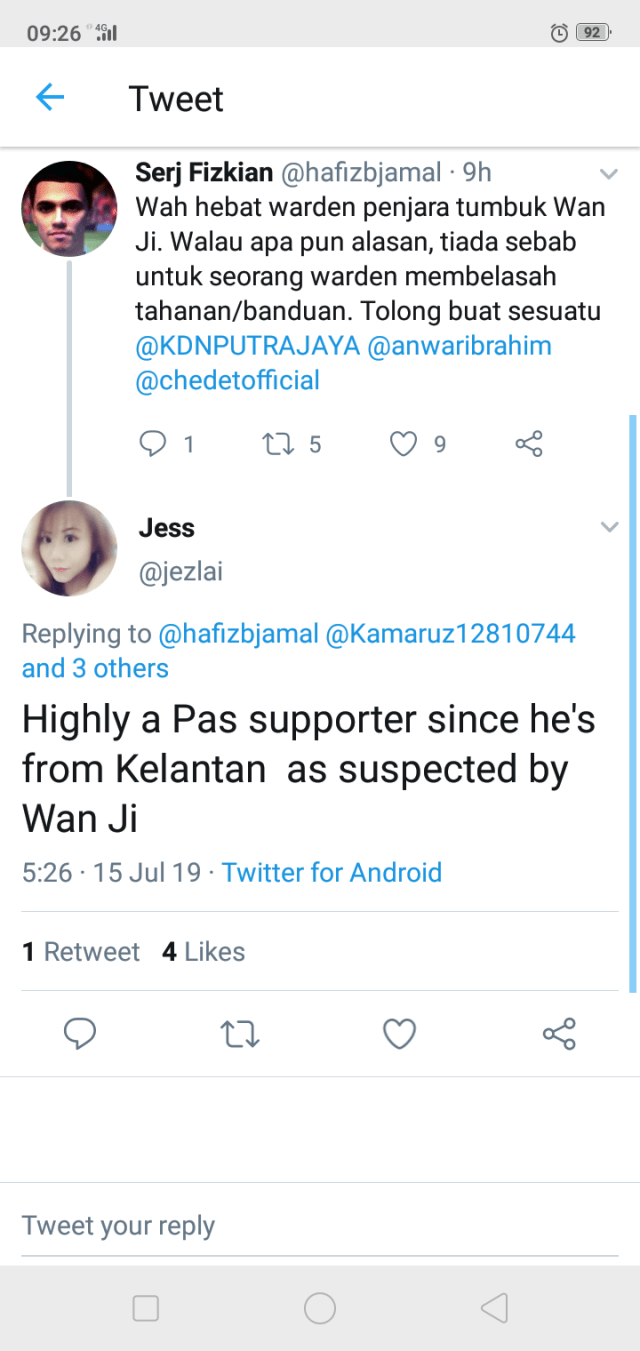640x1351 pixels.
Task: Reply to Jess's tweet using comment icon
Action: 80,1033
